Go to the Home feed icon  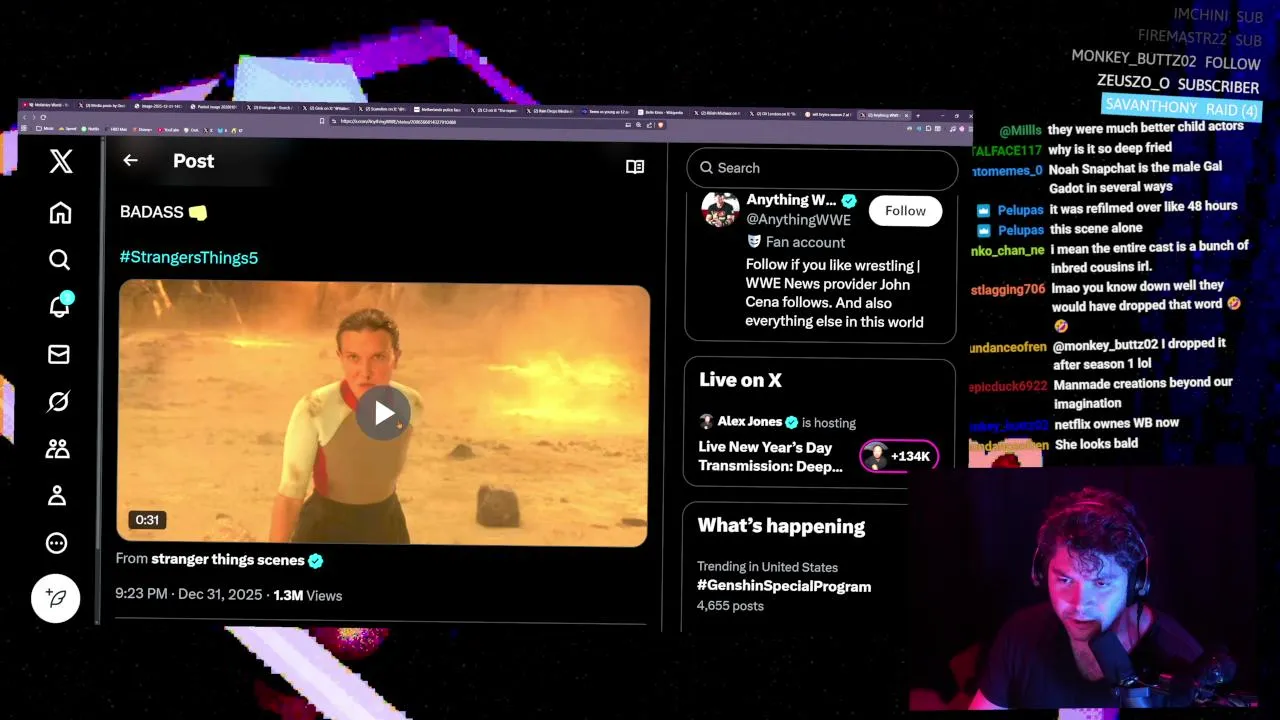coord(60,212)
